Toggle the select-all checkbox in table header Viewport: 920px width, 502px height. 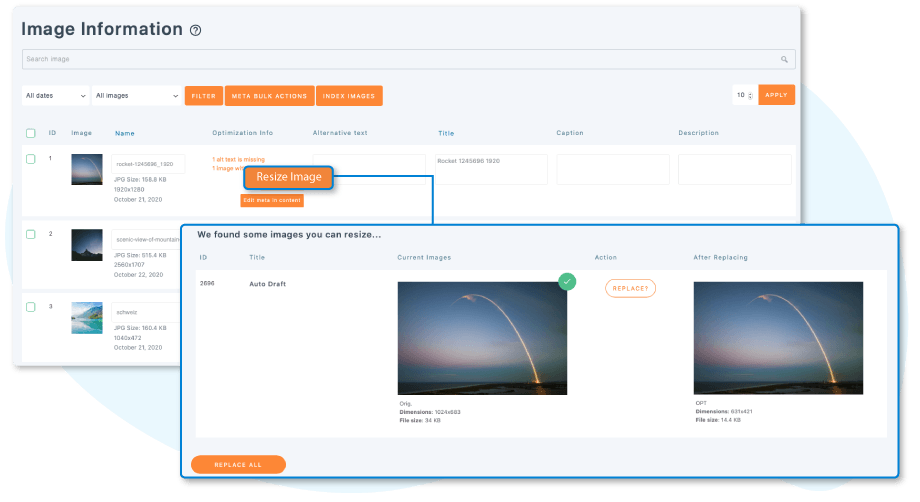pos(31,133)
